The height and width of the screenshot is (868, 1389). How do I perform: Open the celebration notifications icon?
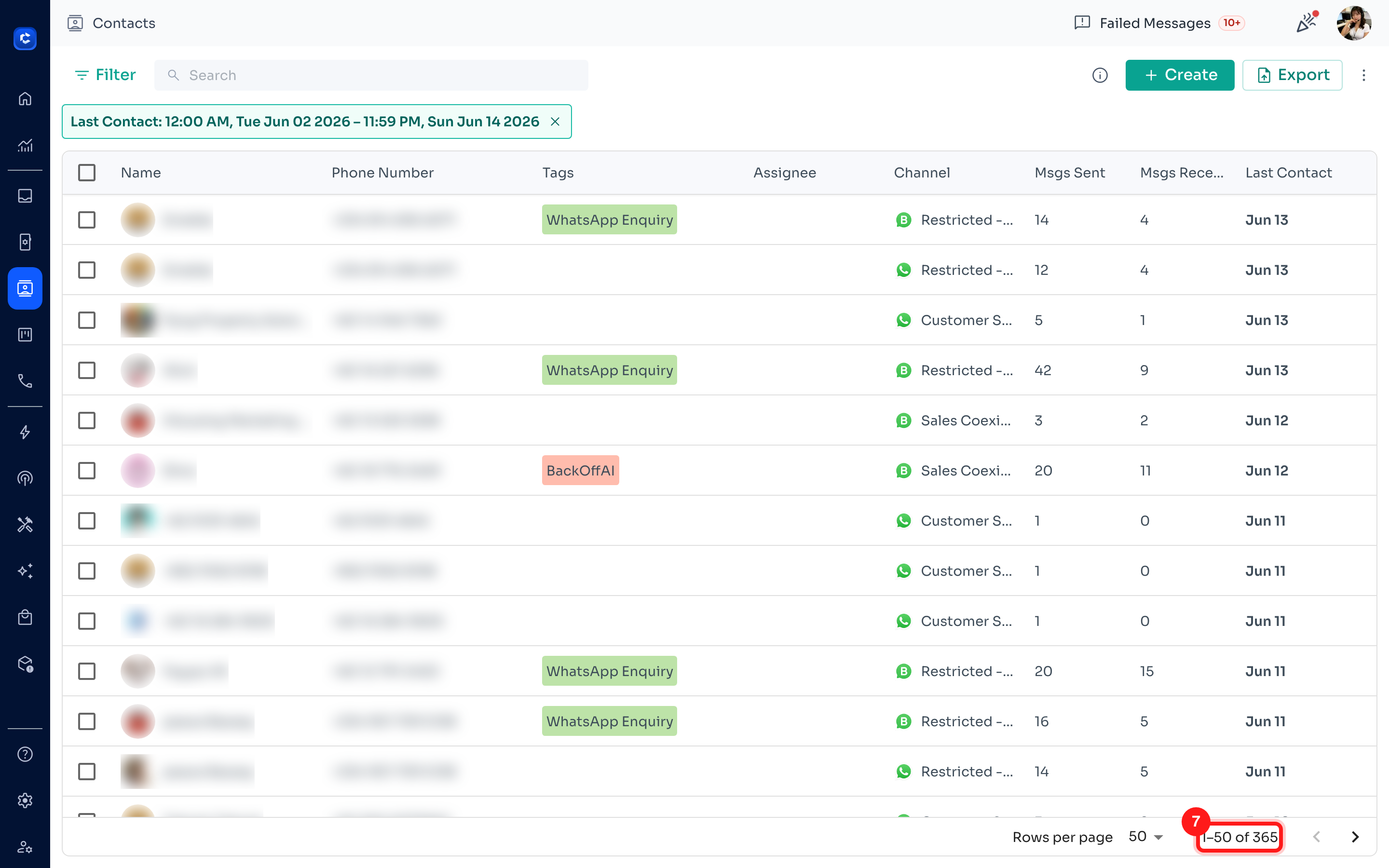(x=1307, y=22)
